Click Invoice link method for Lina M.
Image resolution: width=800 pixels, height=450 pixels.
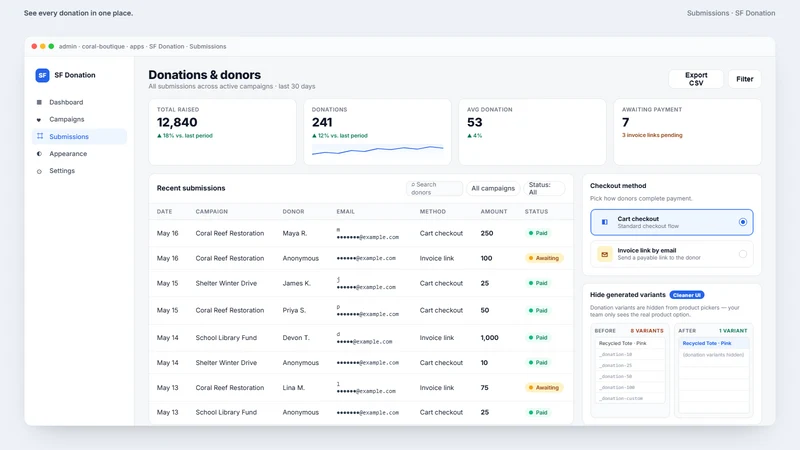click(x=437, y=388)
